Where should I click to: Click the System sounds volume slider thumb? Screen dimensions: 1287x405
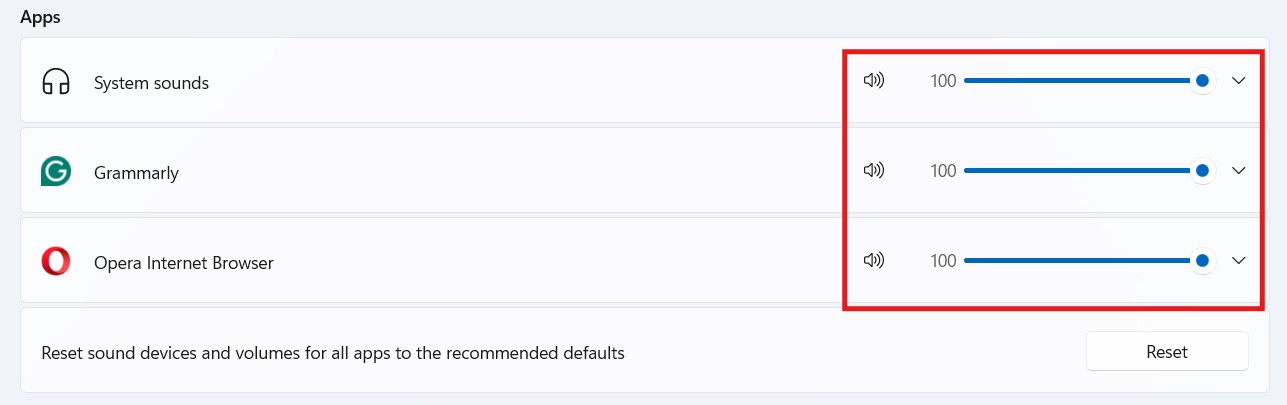tap(1203, 81)
